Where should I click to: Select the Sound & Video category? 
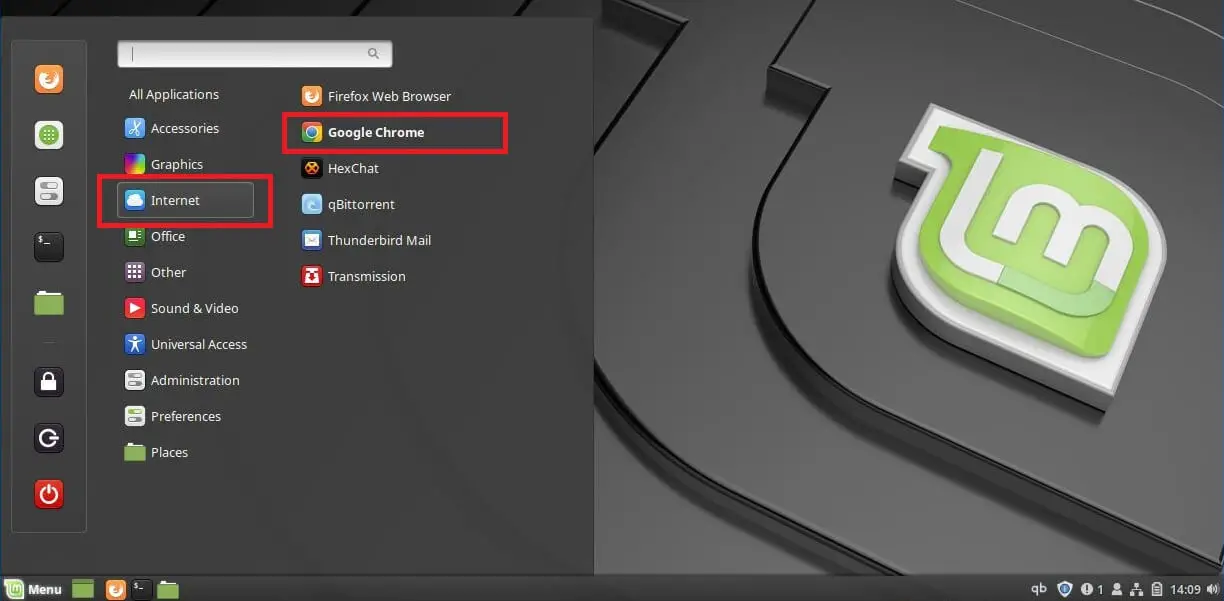point(193,309)
